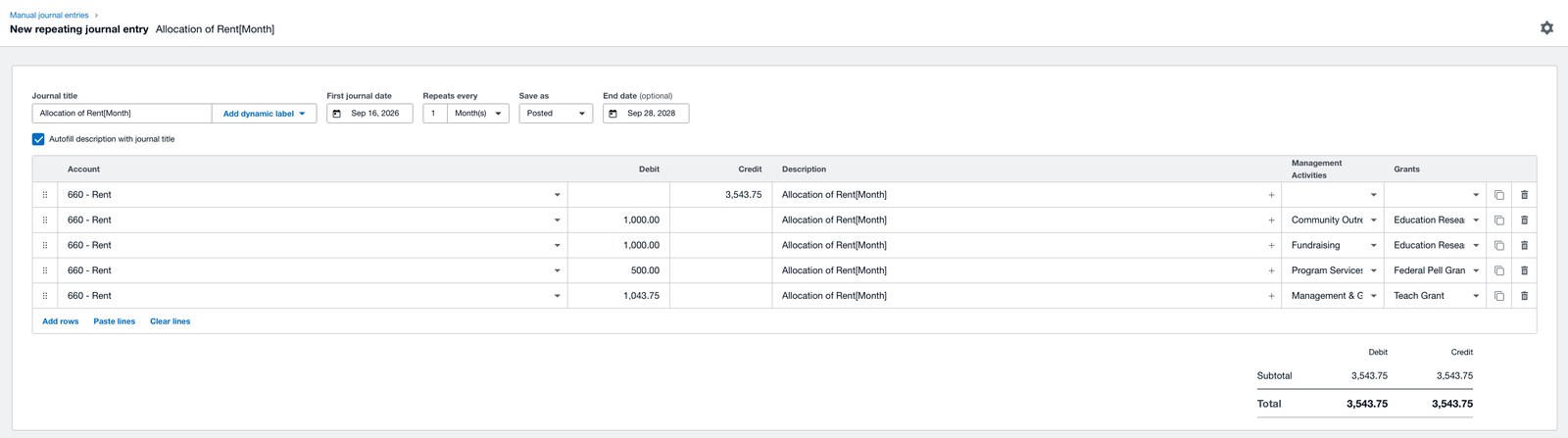Delete the Teach Grant line
Screen dimensions: 1568x438
[x=1524, y=296]
